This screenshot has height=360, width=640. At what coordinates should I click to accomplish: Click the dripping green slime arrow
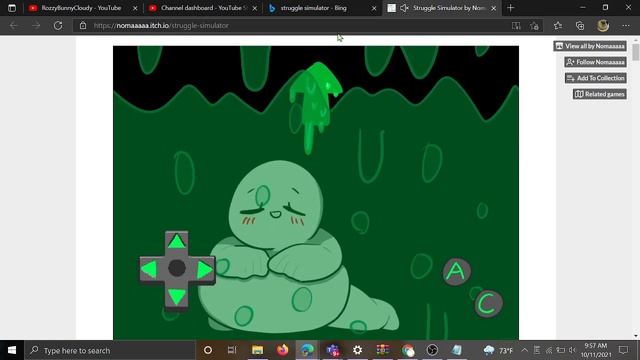coord(315,107)
